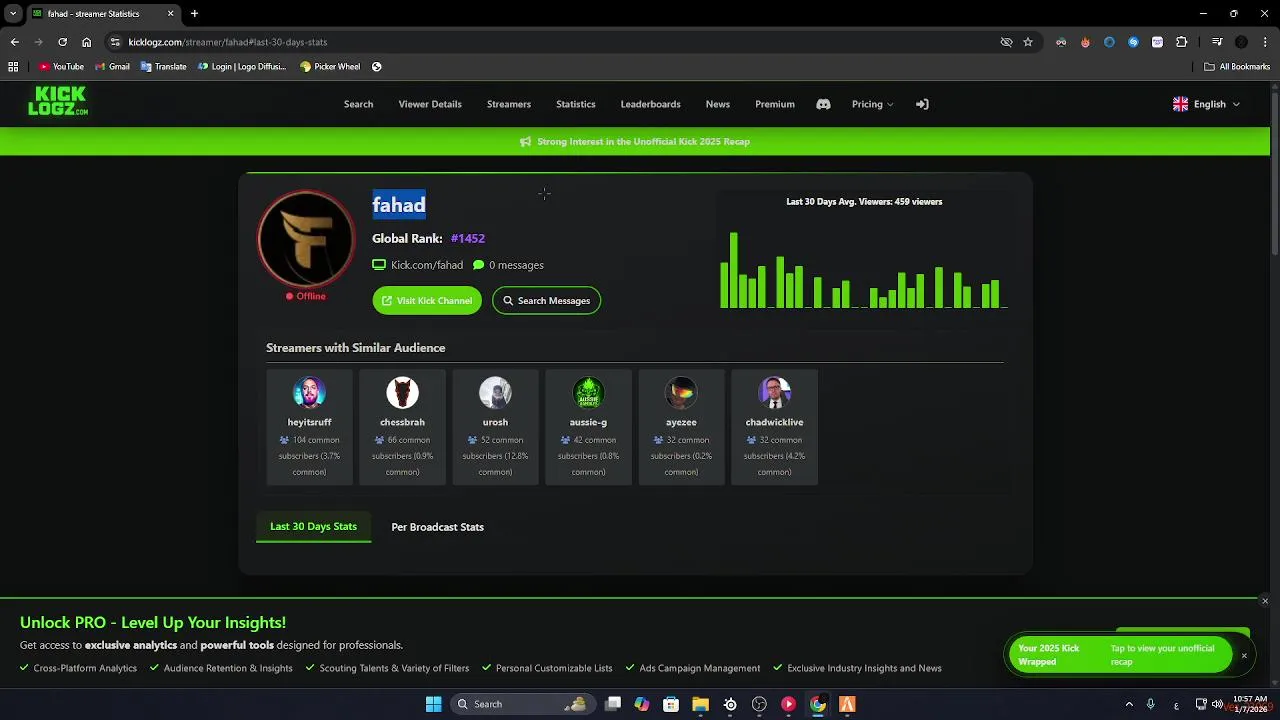Screen dimensions: 1280x720
Task: Open the Discord icon link in navbar
Action: coord(823,104)
